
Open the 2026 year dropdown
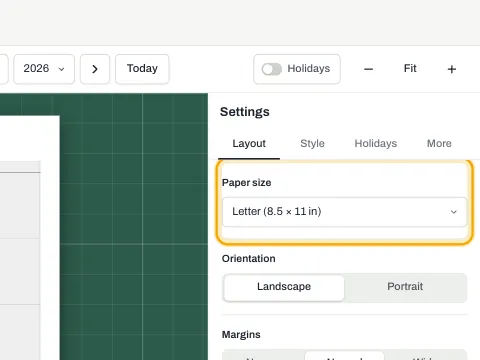[44, 69]
